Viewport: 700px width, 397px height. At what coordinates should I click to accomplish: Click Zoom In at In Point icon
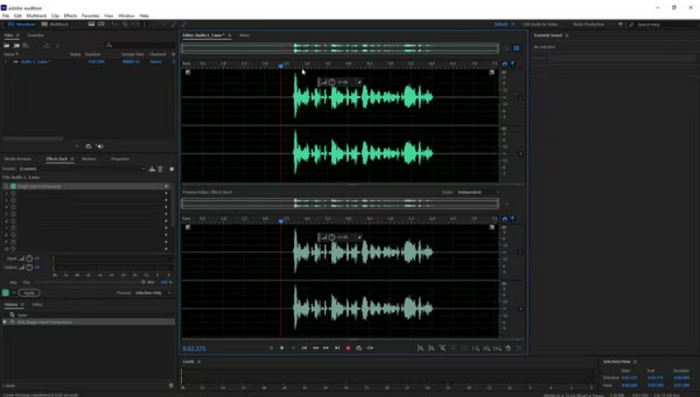[476, 348]
